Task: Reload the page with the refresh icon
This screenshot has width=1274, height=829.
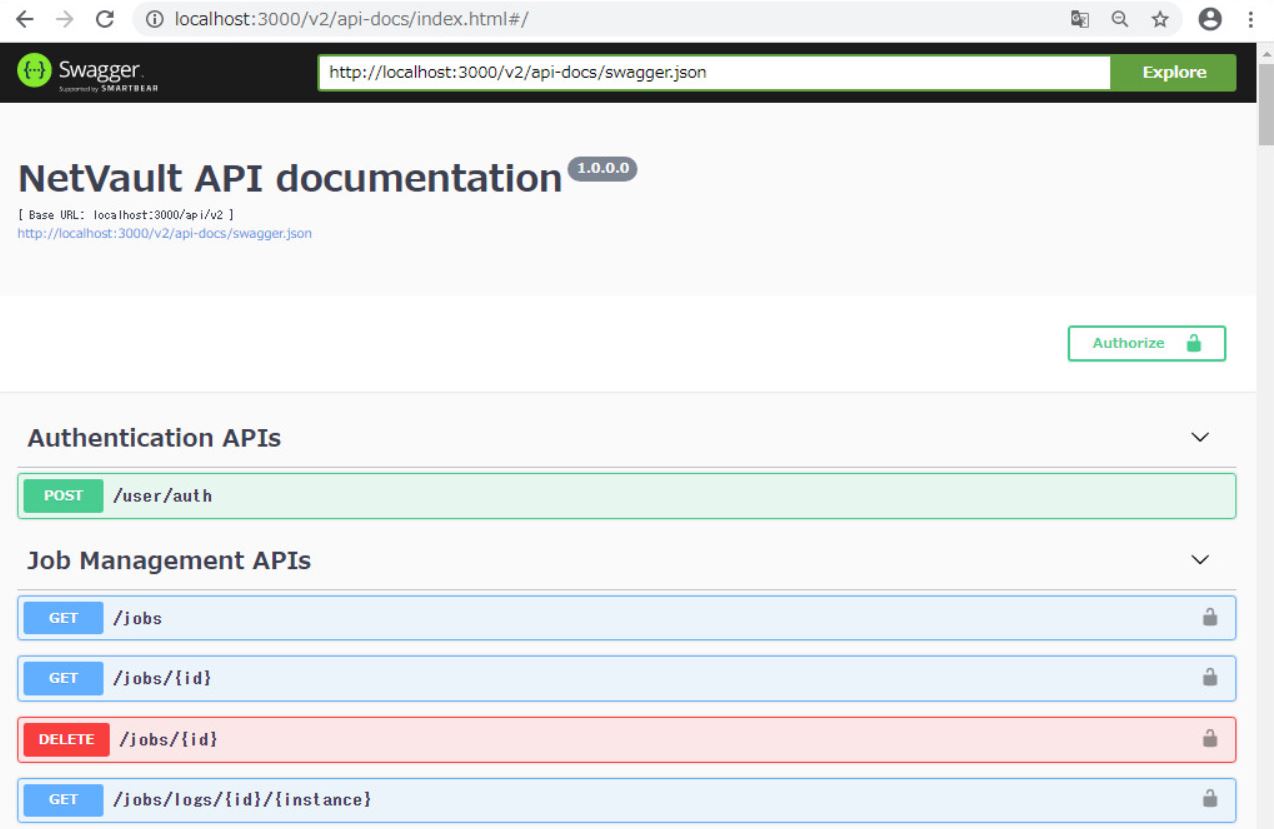Action: click(x=104, y=19)
